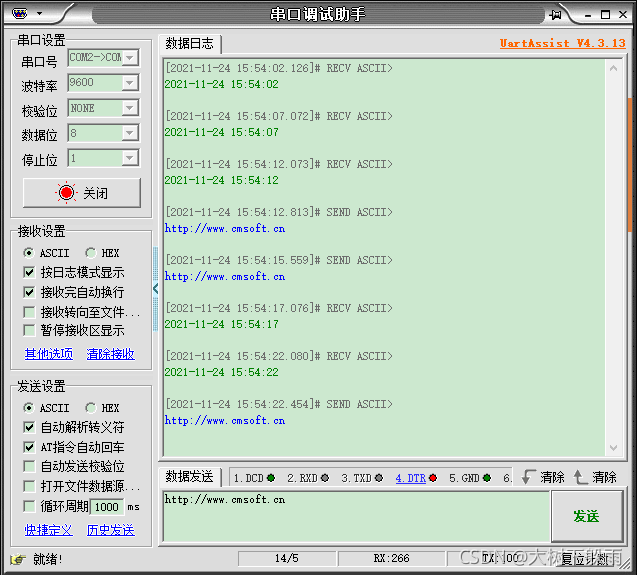Image resolution: width=637 pixels, height=575 pixels.
Task: Click the 关闭 close port button
Action: tap(82, 193)
